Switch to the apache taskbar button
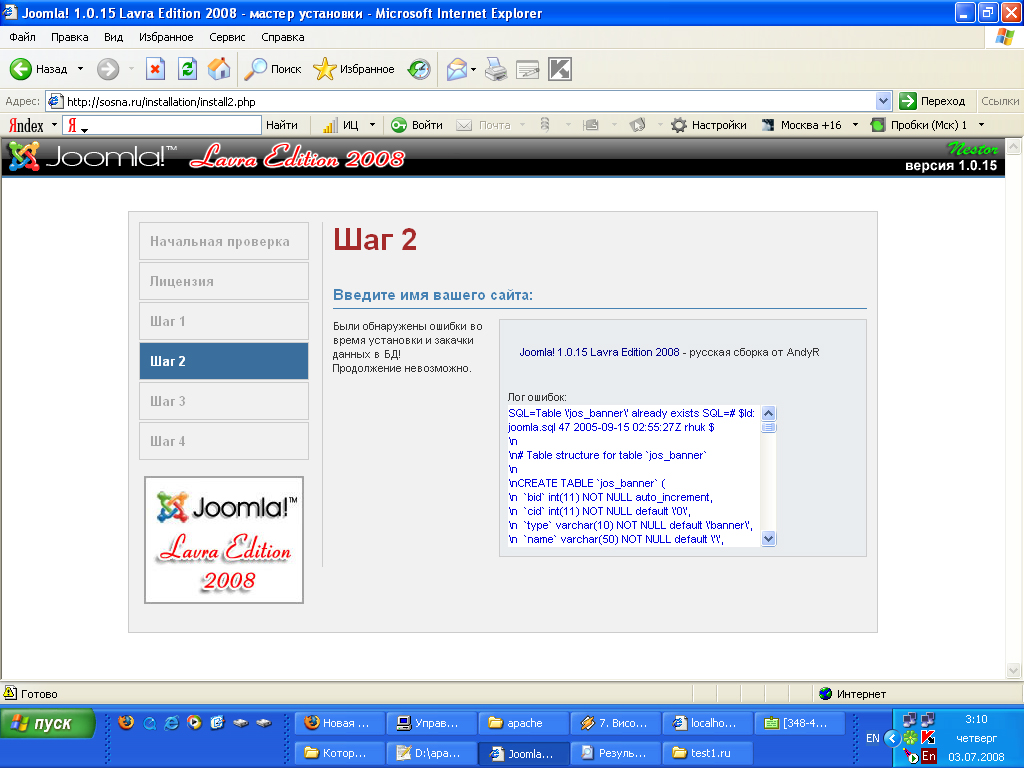Viewport: 1024px width, 768px height. click(x=523, y=723)
